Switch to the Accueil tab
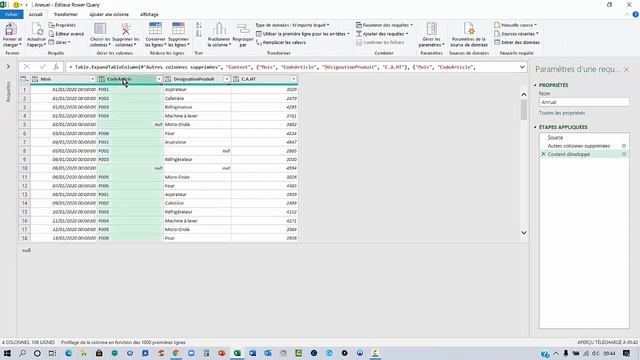 (36, 14)
